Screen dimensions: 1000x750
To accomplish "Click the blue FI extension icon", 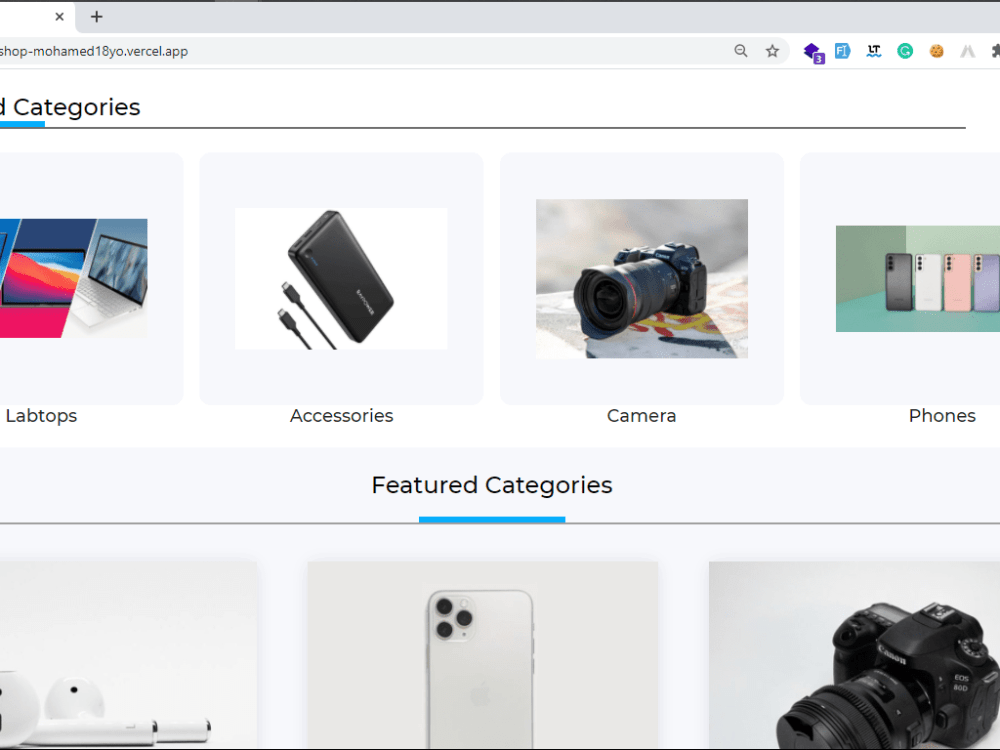I will pos(841,51).
